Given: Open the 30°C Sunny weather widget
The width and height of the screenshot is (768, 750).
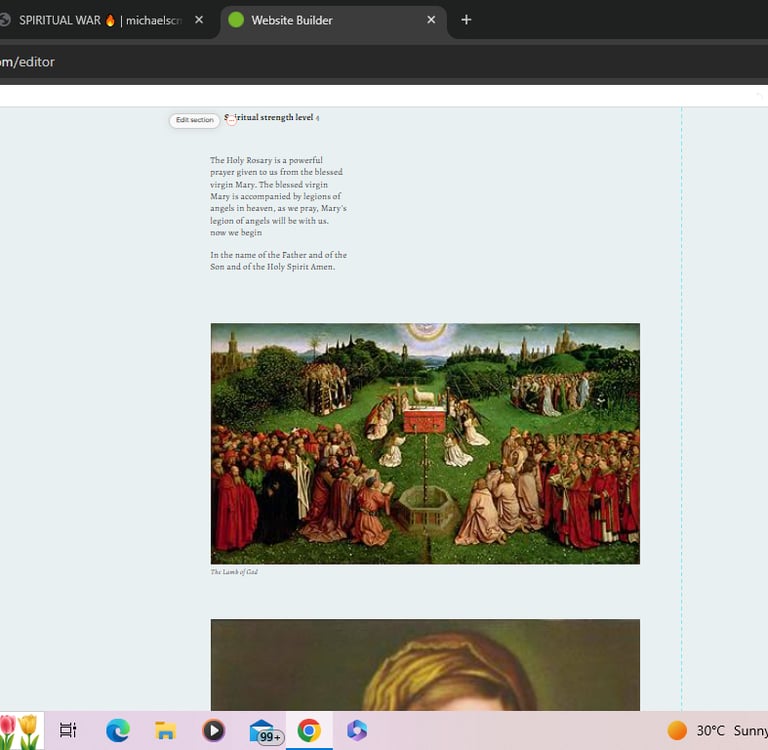Looking at the screenshot, I should click(x=718, y=730).
